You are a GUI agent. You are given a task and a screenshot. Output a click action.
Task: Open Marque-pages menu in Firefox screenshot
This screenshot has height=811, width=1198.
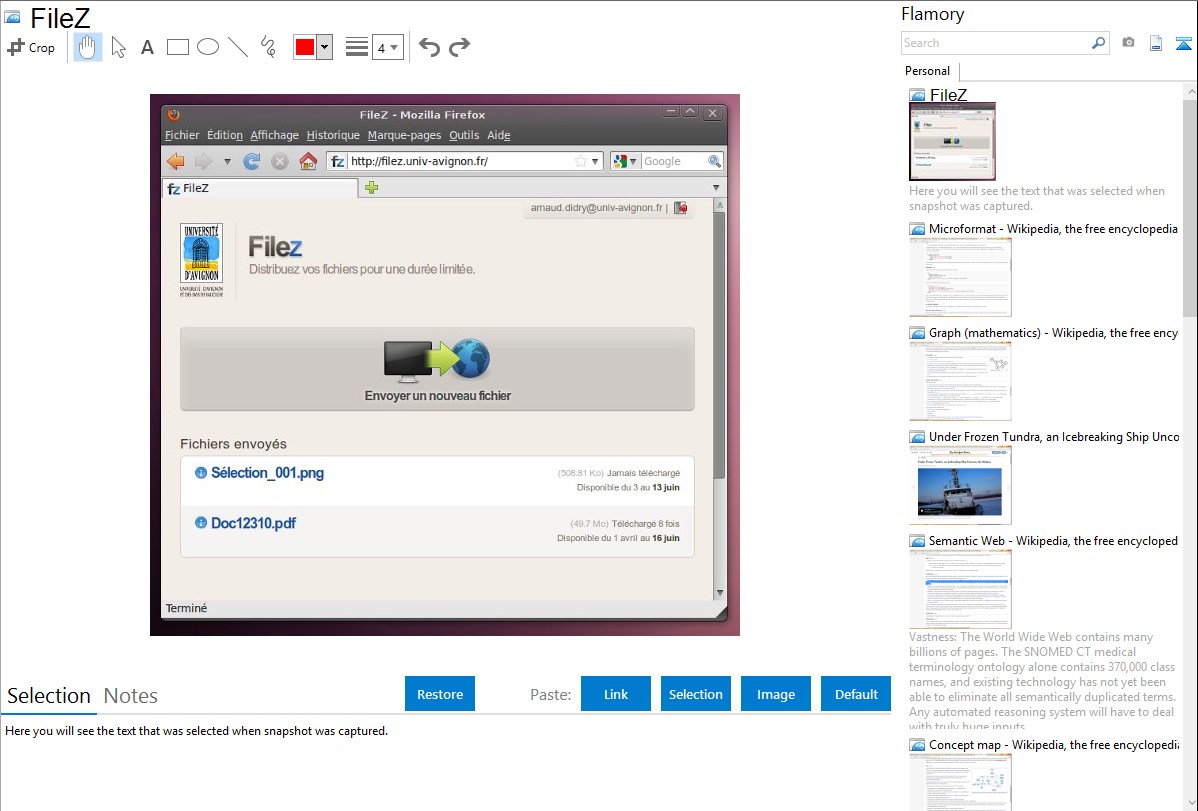pos(404,135)
